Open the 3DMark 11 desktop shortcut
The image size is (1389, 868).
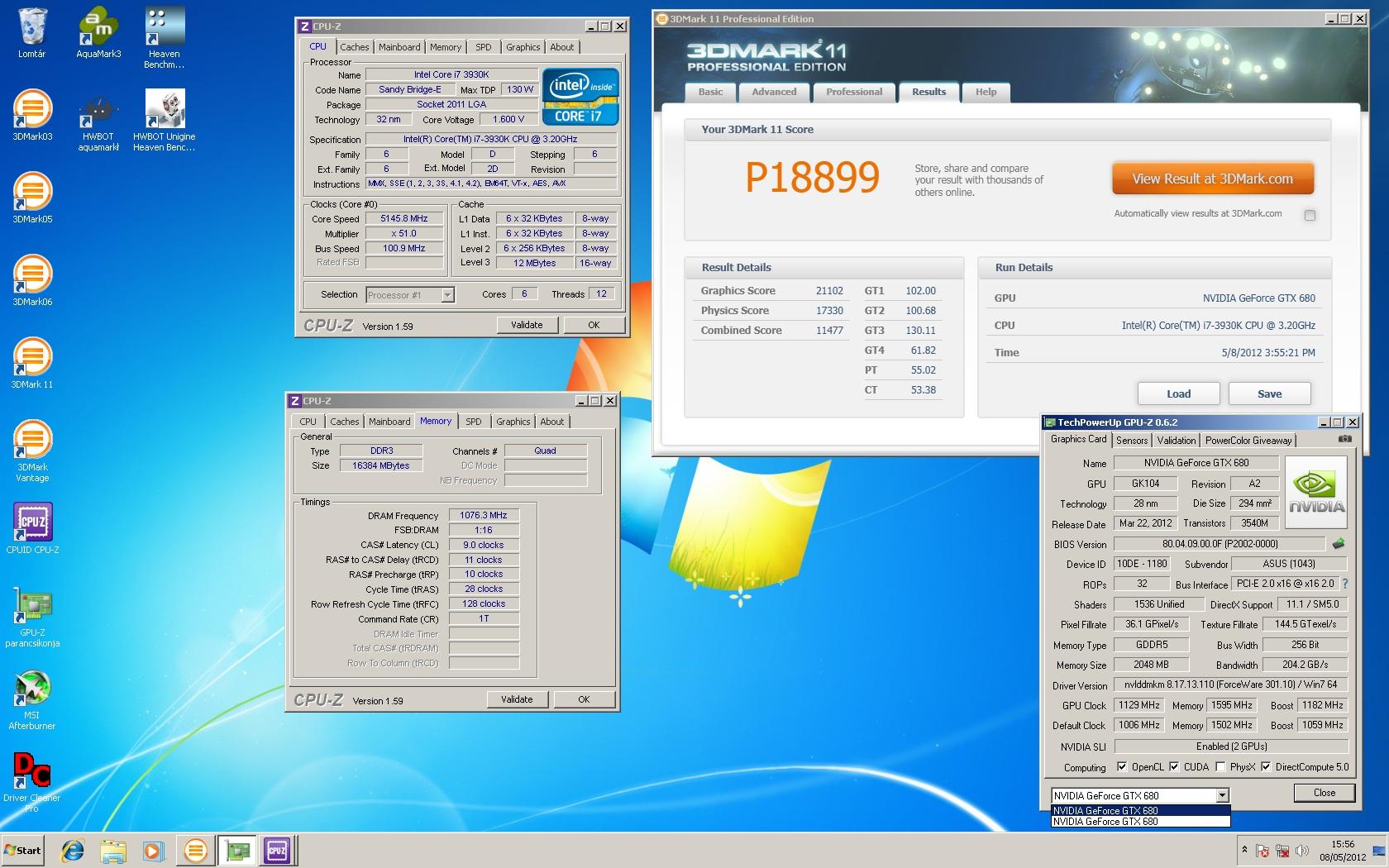(x=32, y=363)
